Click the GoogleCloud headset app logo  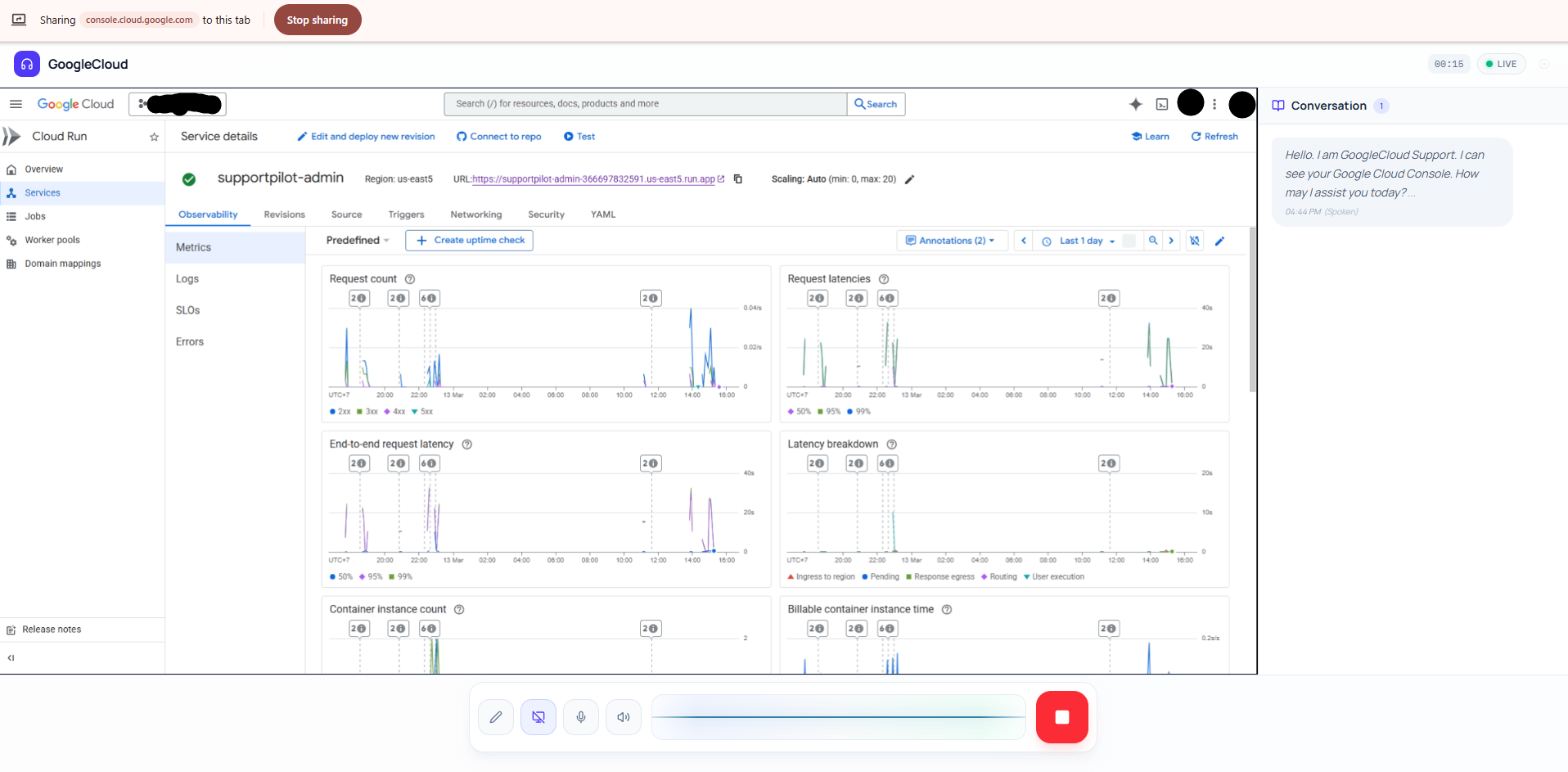(27, 64)
